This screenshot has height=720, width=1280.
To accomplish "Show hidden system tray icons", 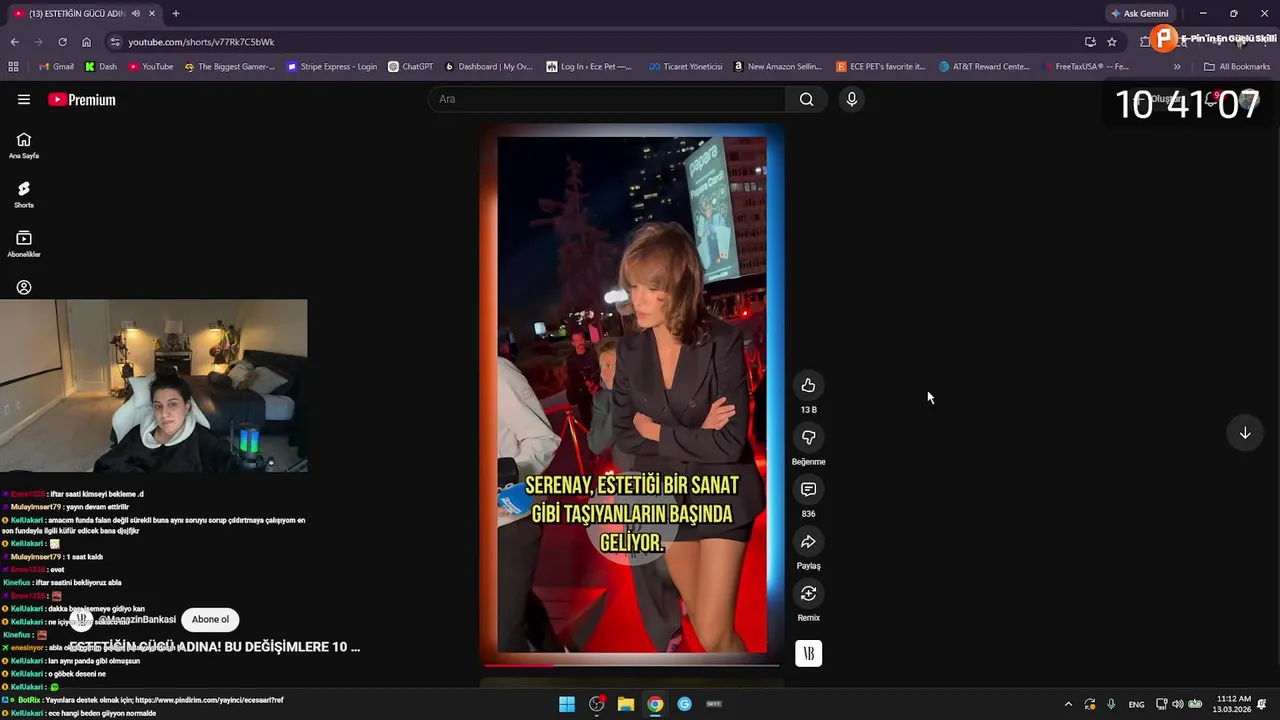I will point(1068,704).
